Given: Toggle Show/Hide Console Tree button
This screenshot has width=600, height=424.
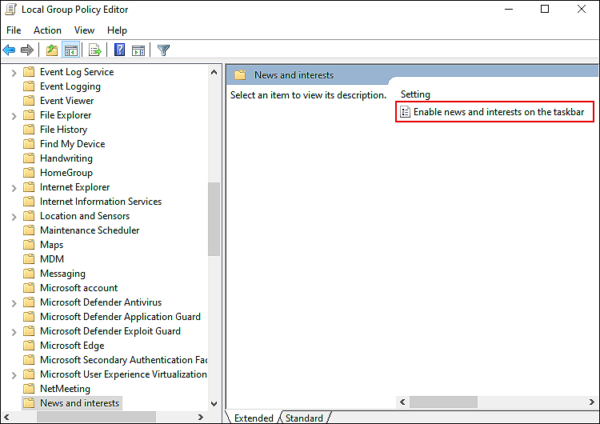Looking at the screenshot, I should [71, 50].
